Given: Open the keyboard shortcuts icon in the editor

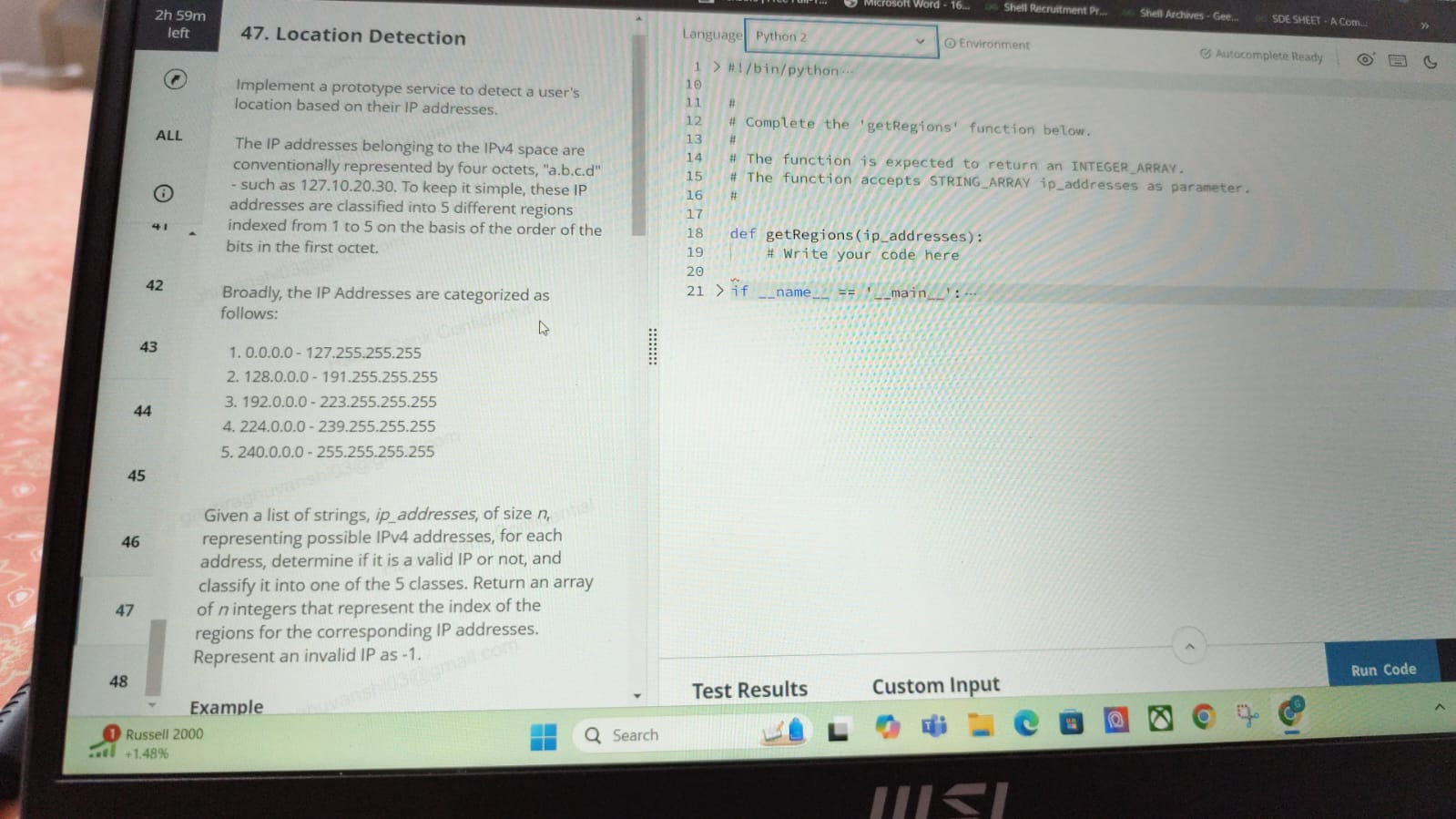Looking at the screenshot, I should 1398,61.
